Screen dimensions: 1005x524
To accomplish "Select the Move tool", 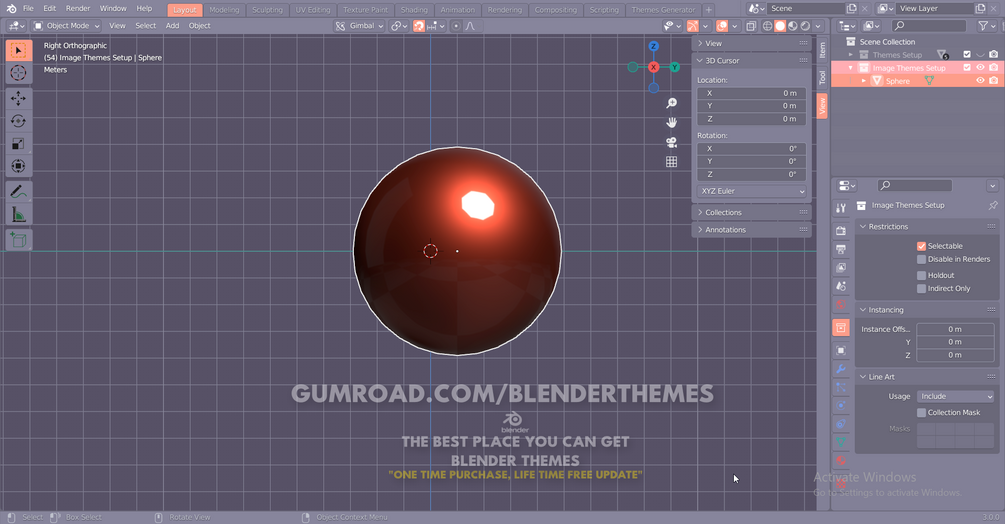I will click(18, 99).
